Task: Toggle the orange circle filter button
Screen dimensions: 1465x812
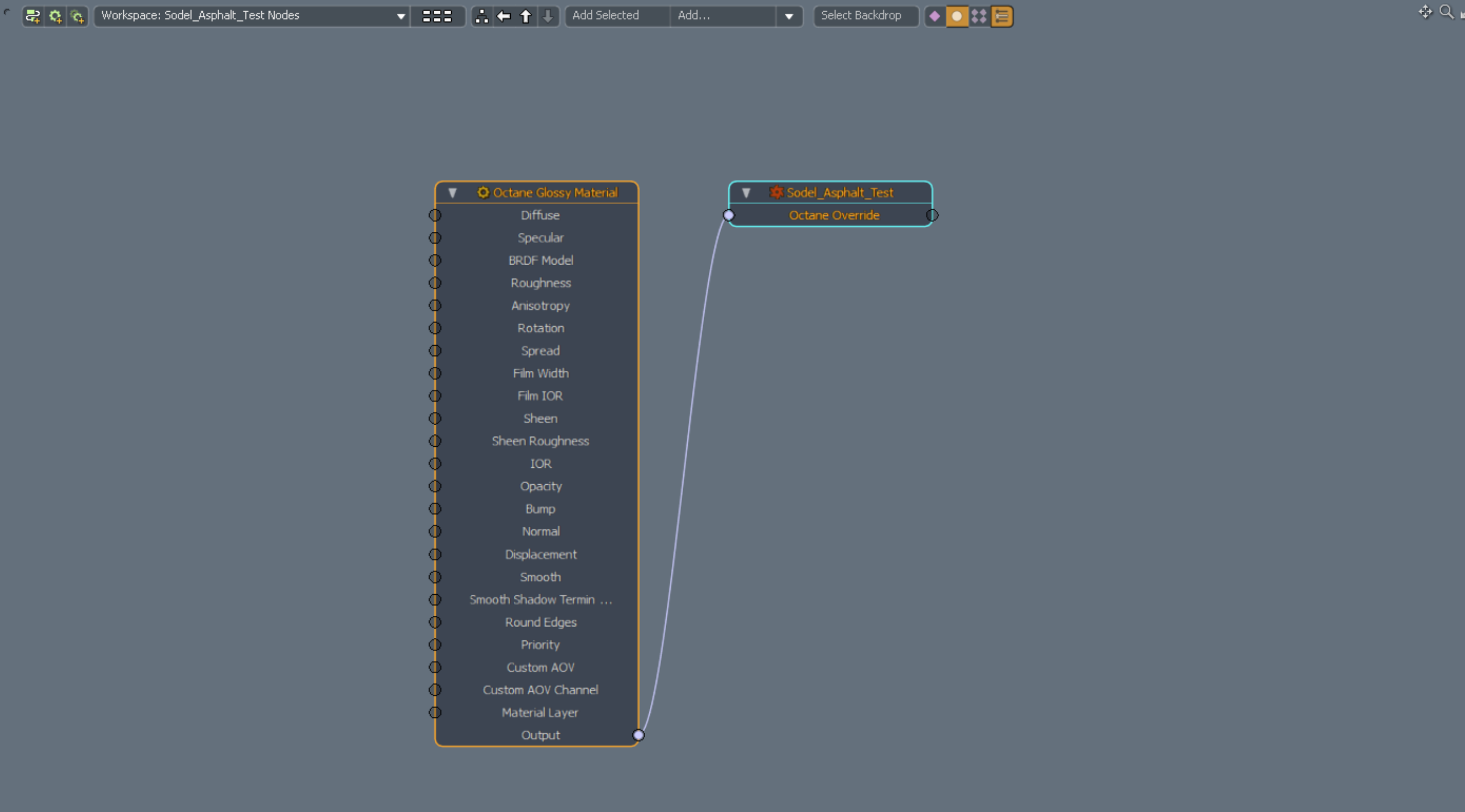Action: click(957, 16)
